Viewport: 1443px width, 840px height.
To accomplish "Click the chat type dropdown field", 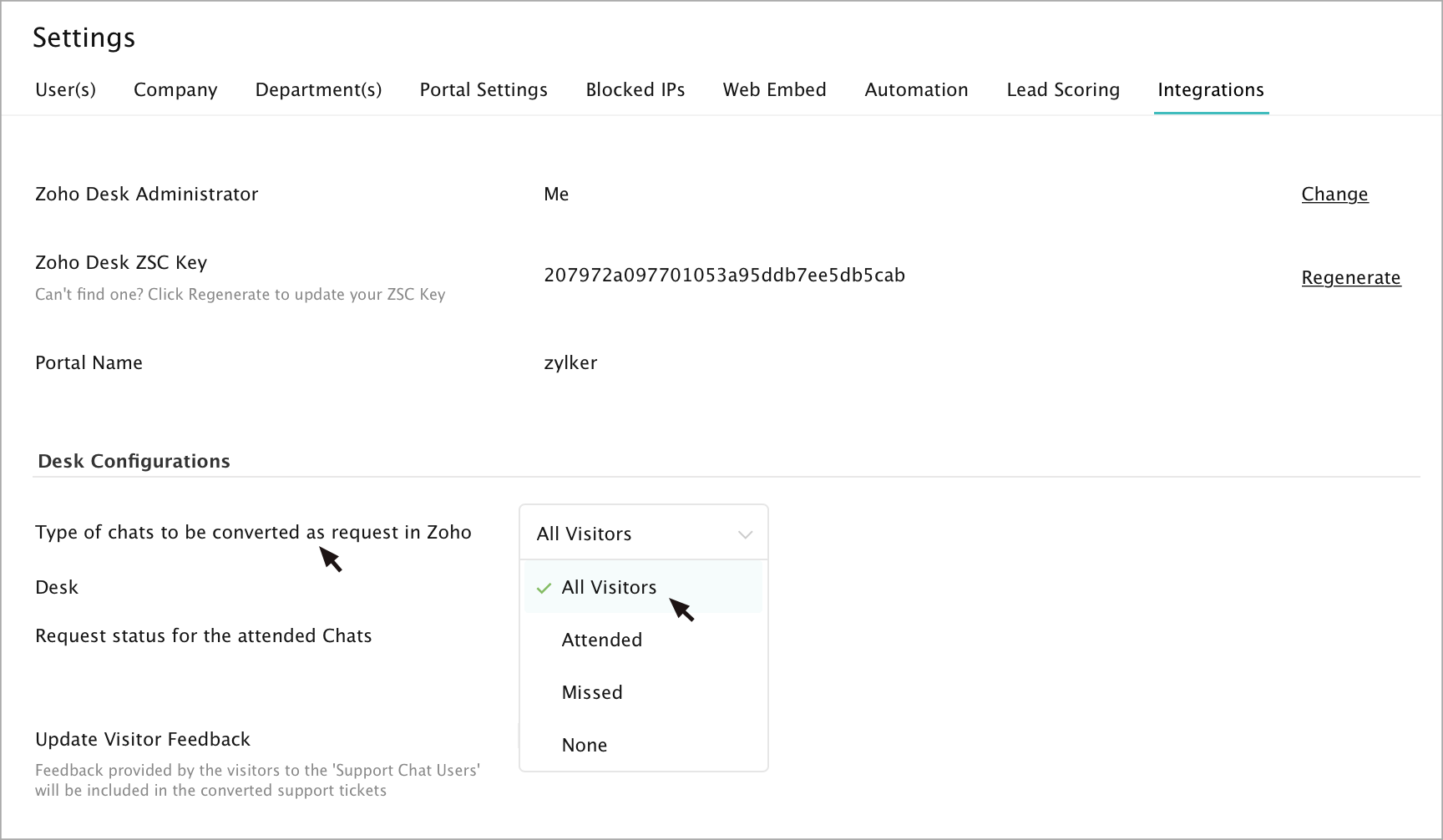I will [635, 534].
